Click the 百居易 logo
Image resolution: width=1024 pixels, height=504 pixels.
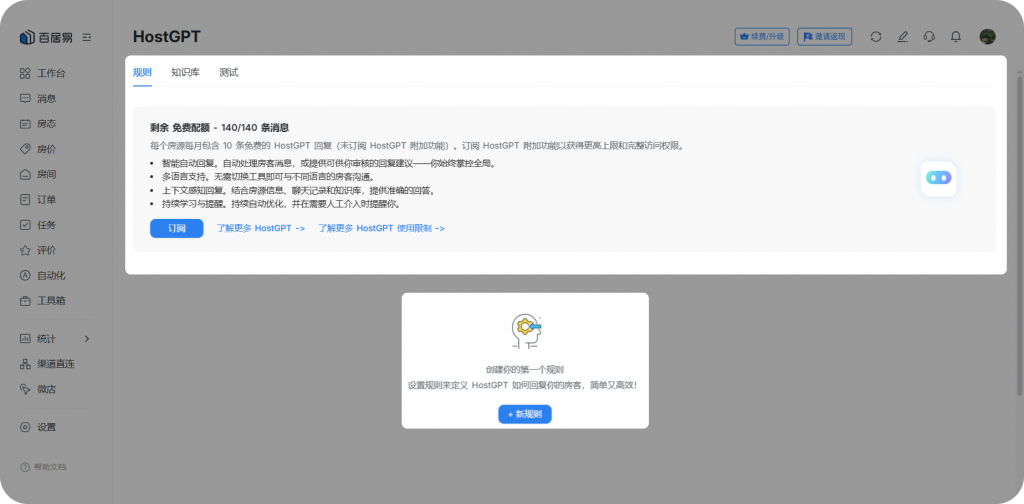click(46, 37)
